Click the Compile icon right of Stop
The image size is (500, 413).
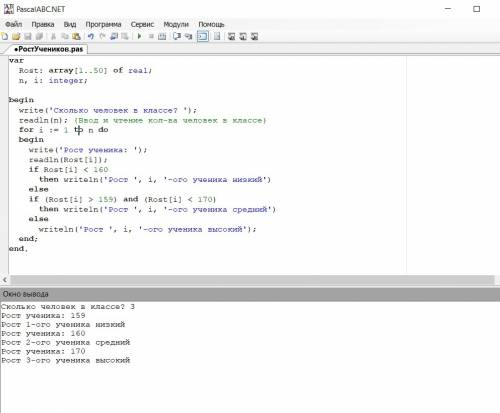(162, 36)
